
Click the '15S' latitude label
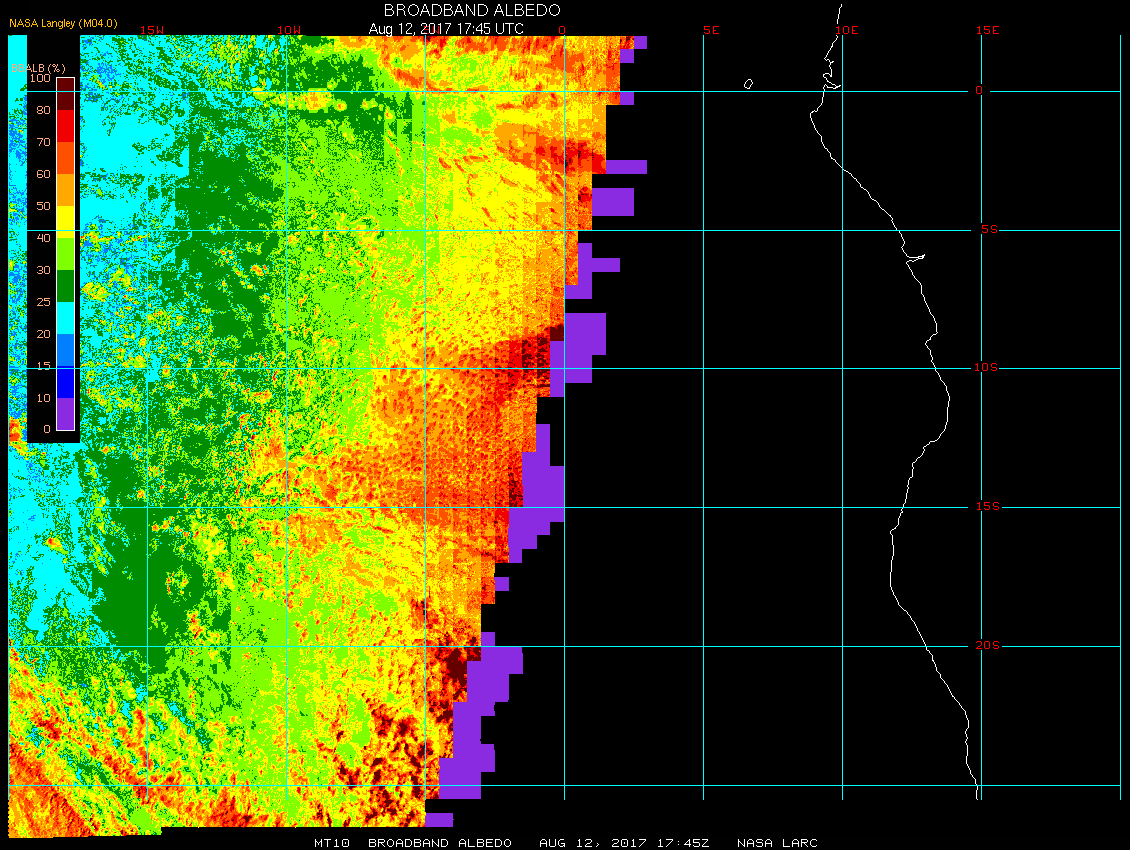pos(988,507)
